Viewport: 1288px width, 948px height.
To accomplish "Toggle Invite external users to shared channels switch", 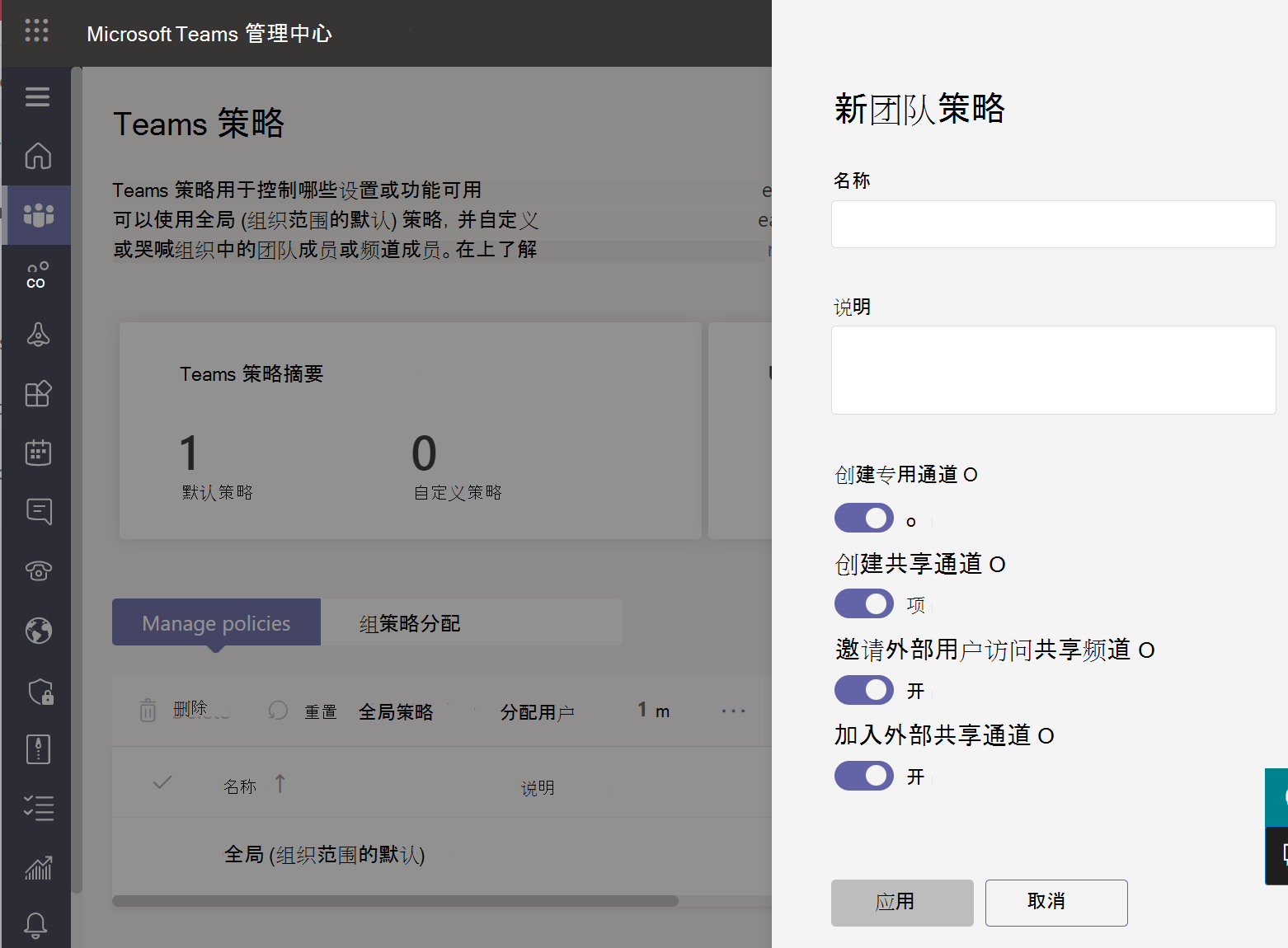I will click(863, 690).
